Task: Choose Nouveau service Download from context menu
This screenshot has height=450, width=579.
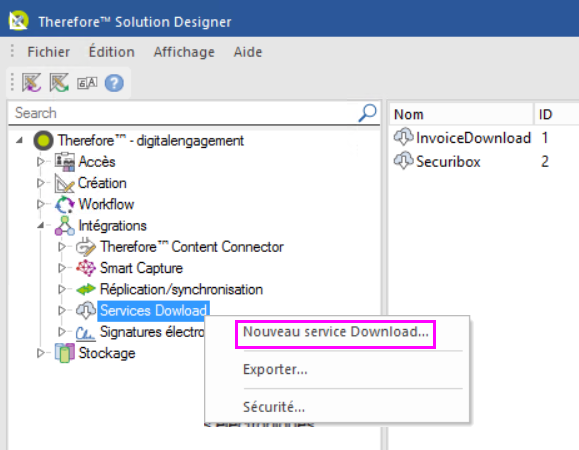Action: tap(336, 332)
